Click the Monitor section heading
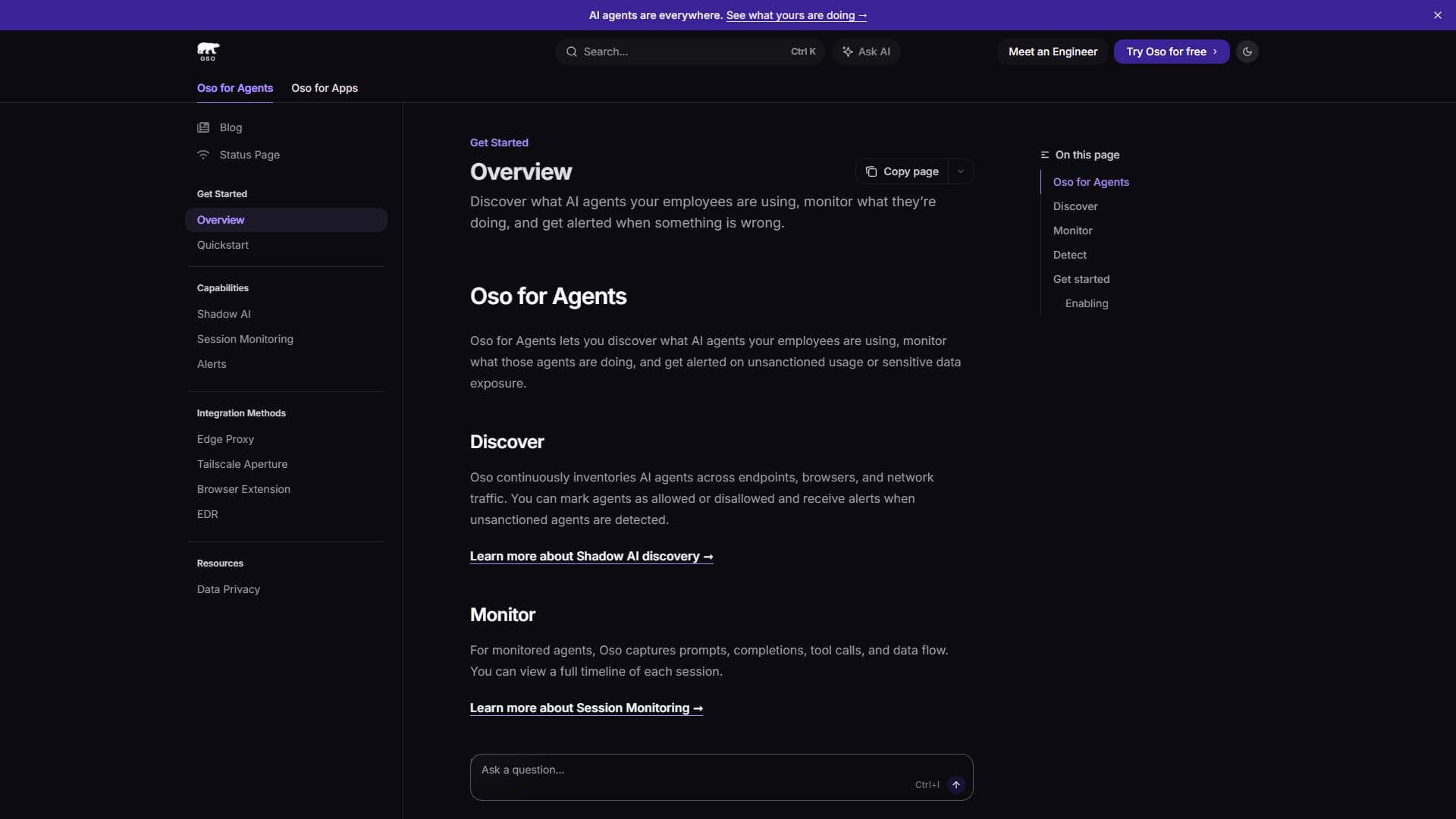The image size is (1456, 819). pos(503,615)
